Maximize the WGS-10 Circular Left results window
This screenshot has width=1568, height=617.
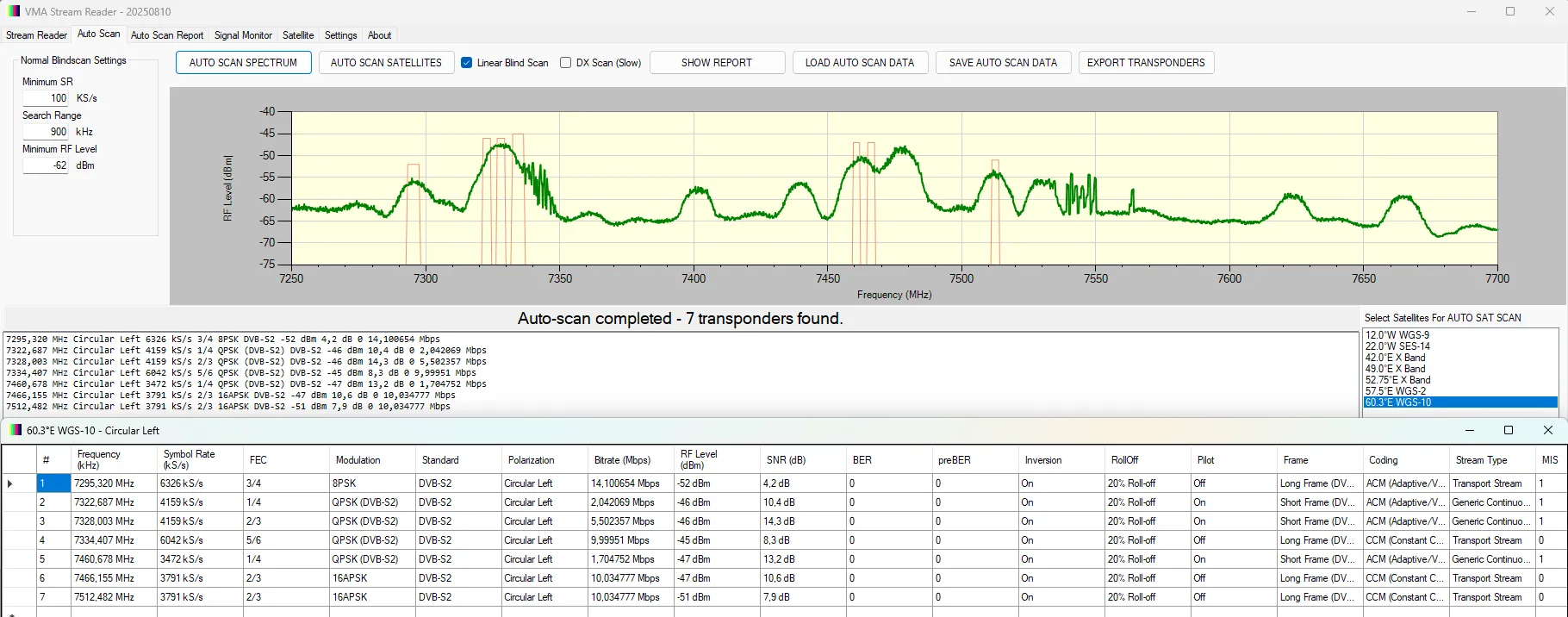click(x=1508, y=430)
